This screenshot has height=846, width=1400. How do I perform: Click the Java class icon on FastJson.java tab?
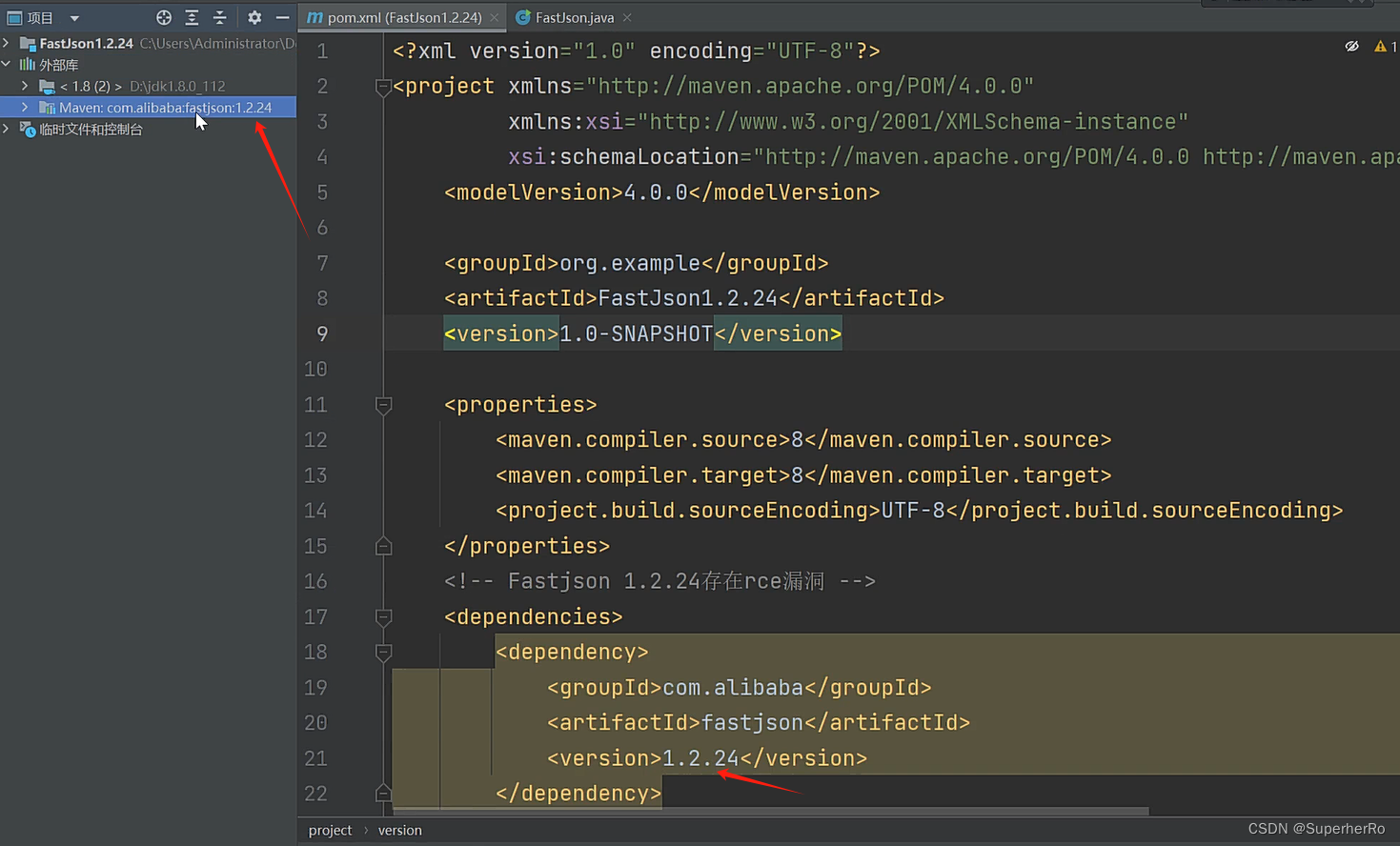click(522, 17)
